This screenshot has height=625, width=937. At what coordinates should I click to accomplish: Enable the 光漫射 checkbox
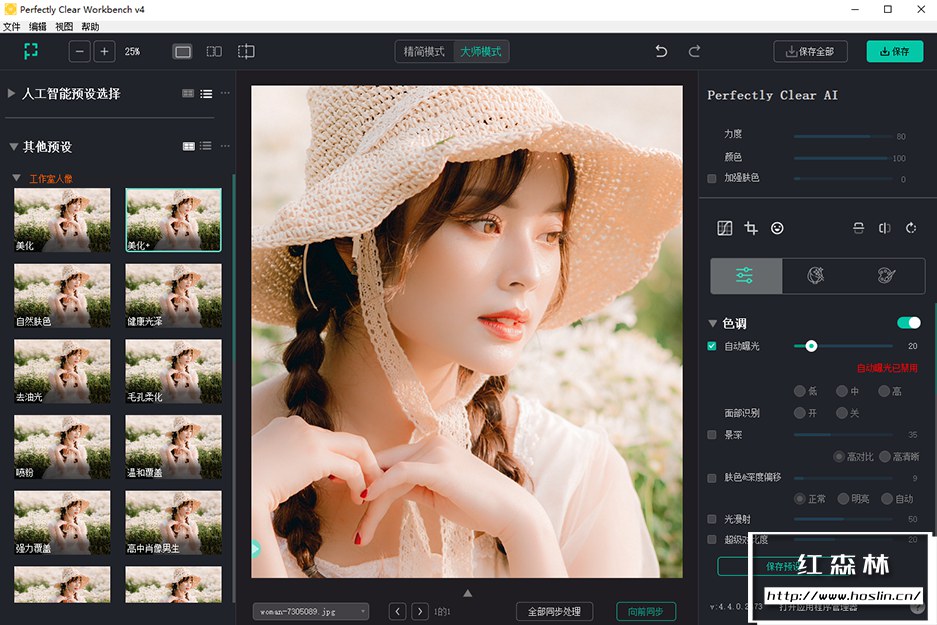[712, 519]
